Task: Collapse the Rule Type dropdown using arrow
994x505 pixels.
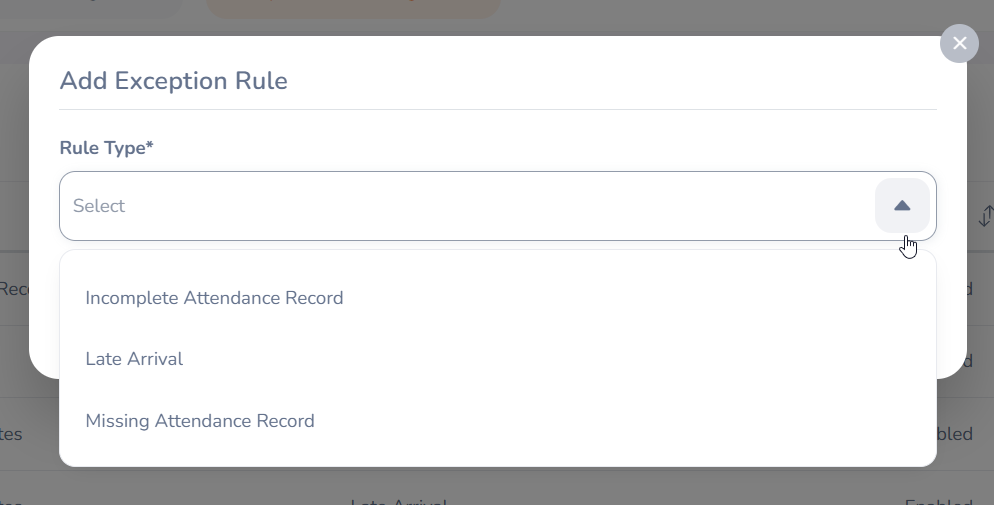Action: coord(902,206)
